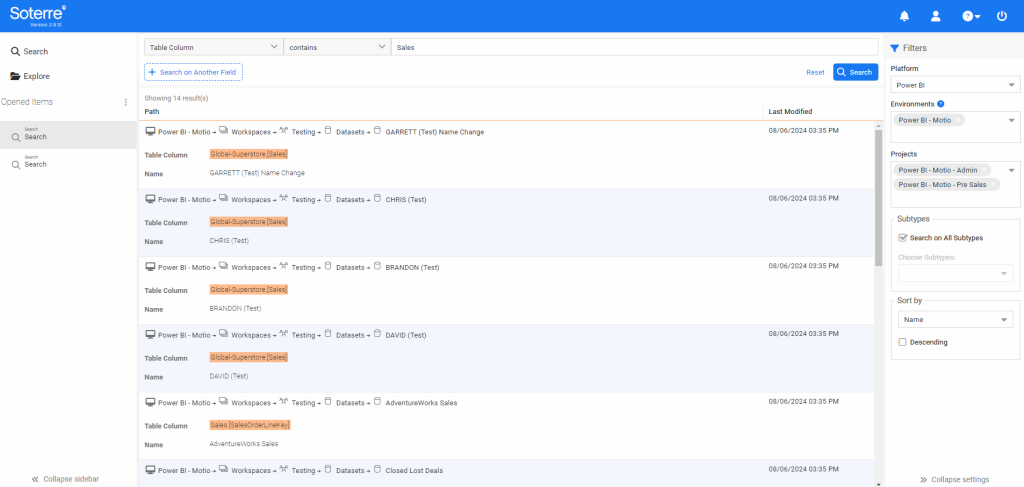Open the contains operator dropdown

click(x=337, y=47)
